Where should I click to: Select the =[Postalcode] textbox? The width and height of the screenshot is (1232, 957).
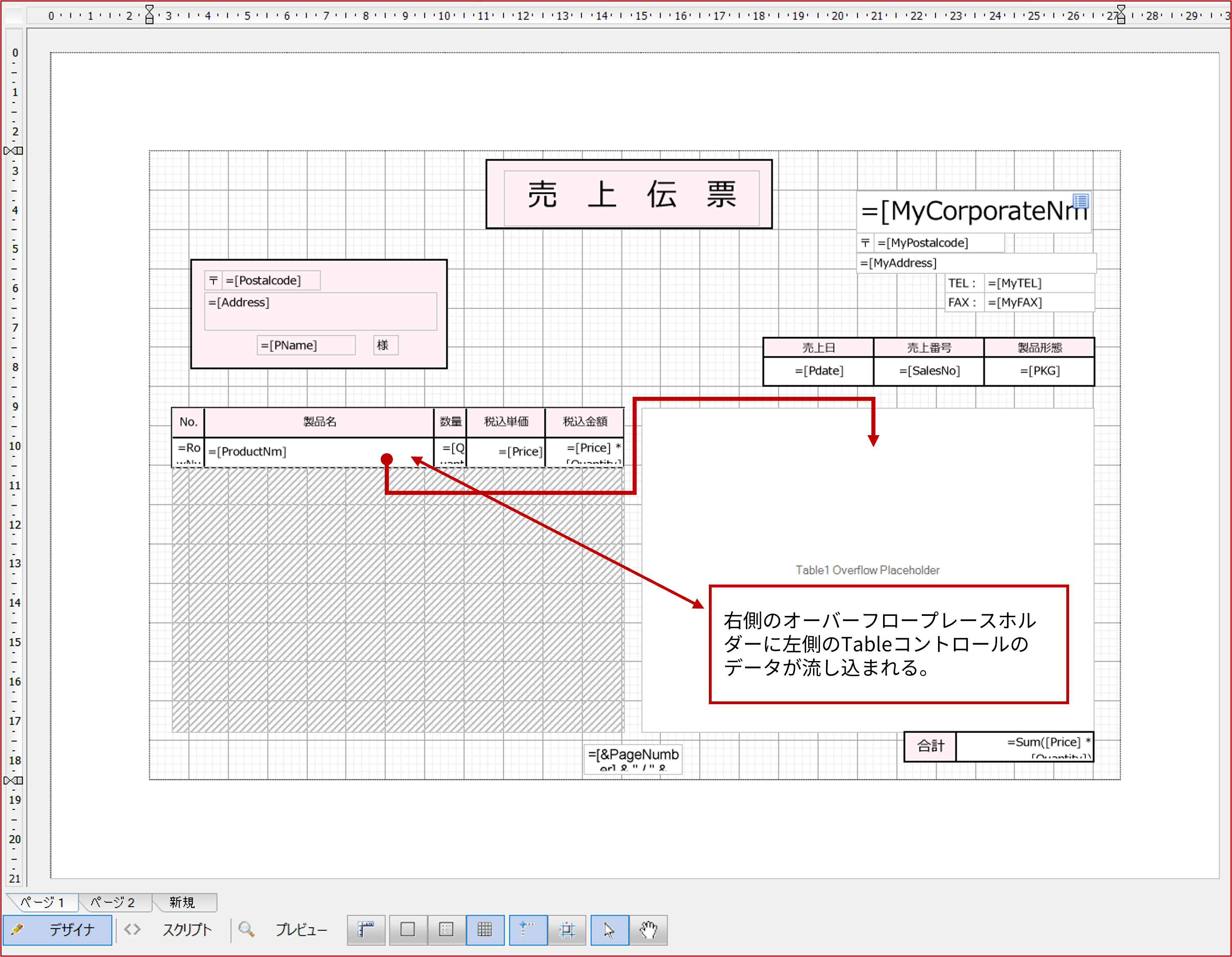coord(271,280)
